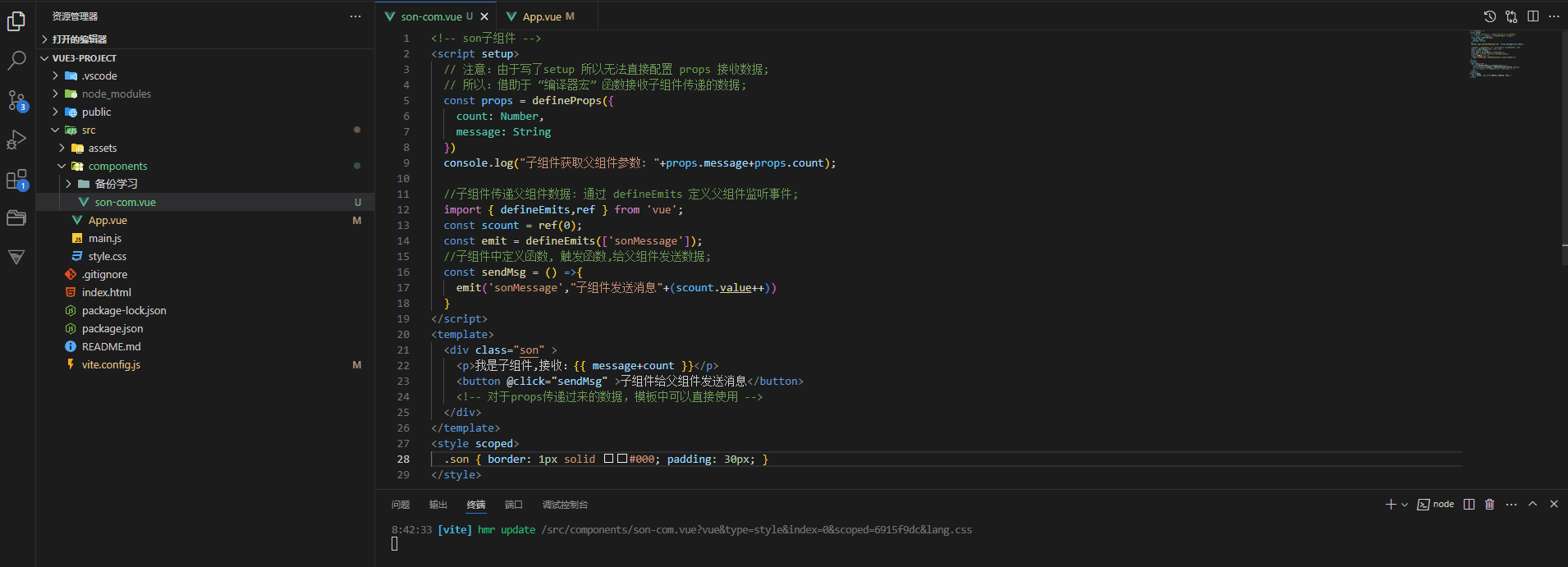
Task: Click the <style scoped> tag on line 27
Action: click(x=475, y=444)
